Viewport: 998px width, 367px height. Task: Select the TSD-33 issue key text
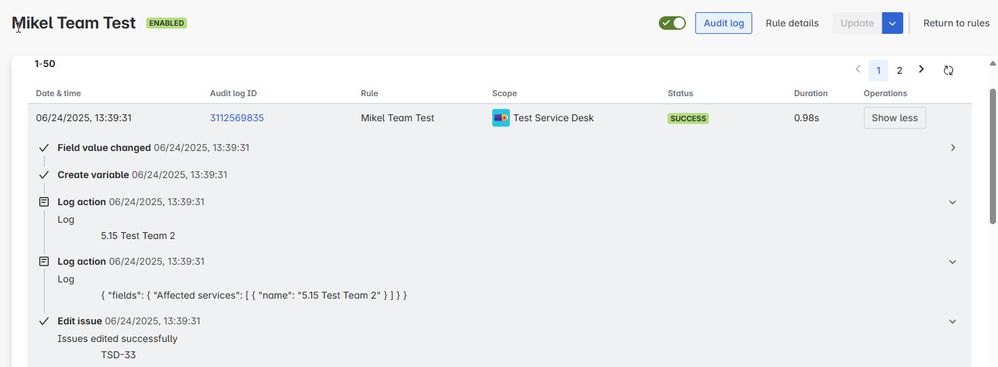coord(118,355)
